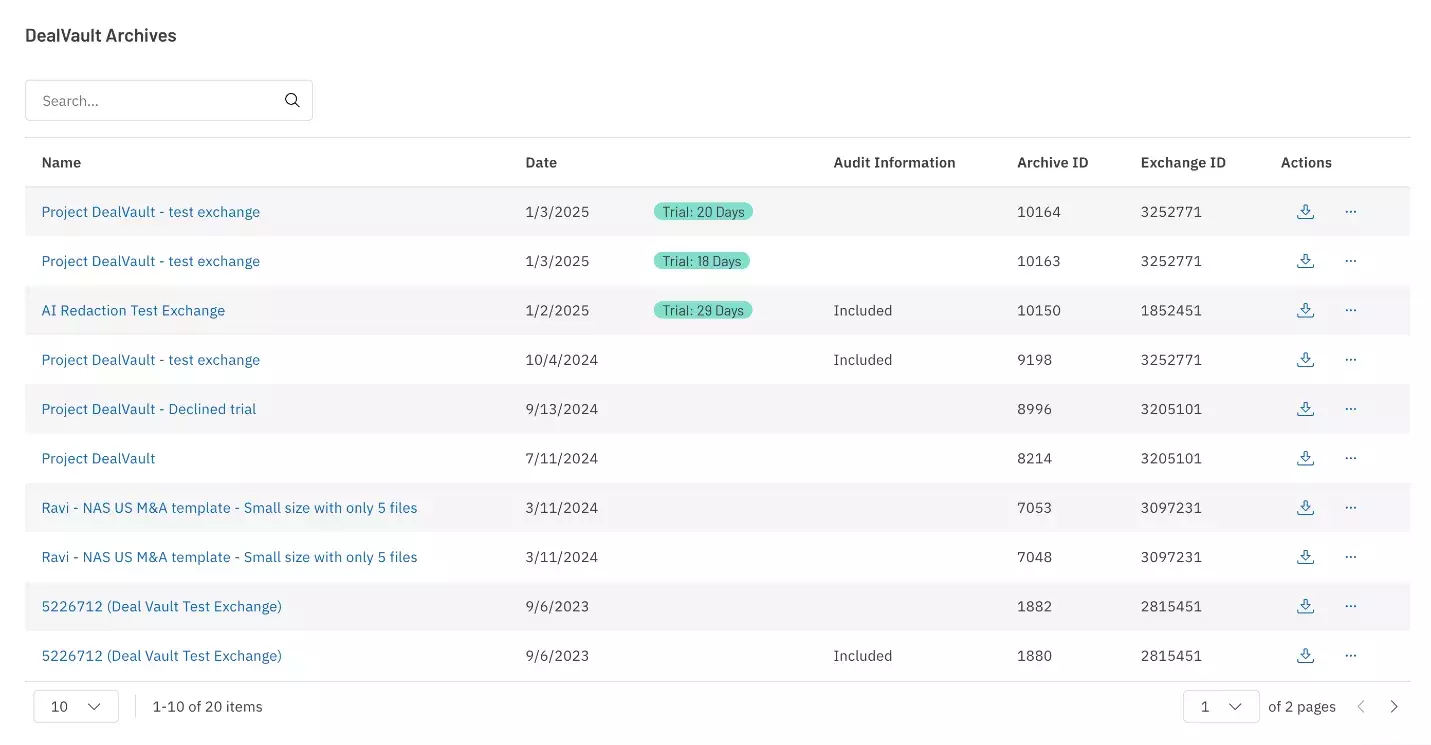
Task: Open AI Redaction Test Exchange link
Action: coord(133,310)
